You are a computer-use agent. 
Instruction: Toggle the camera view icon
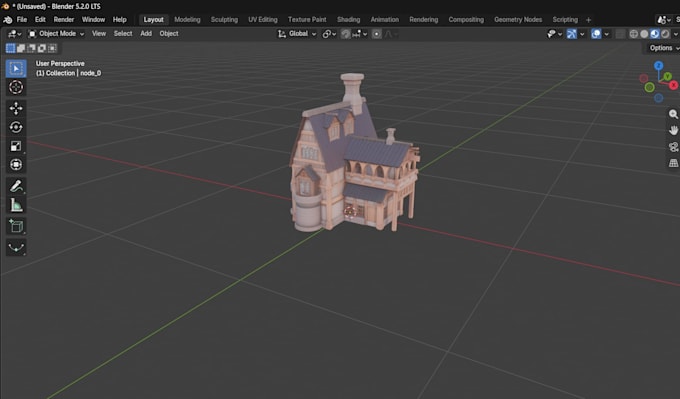(673, 147)
